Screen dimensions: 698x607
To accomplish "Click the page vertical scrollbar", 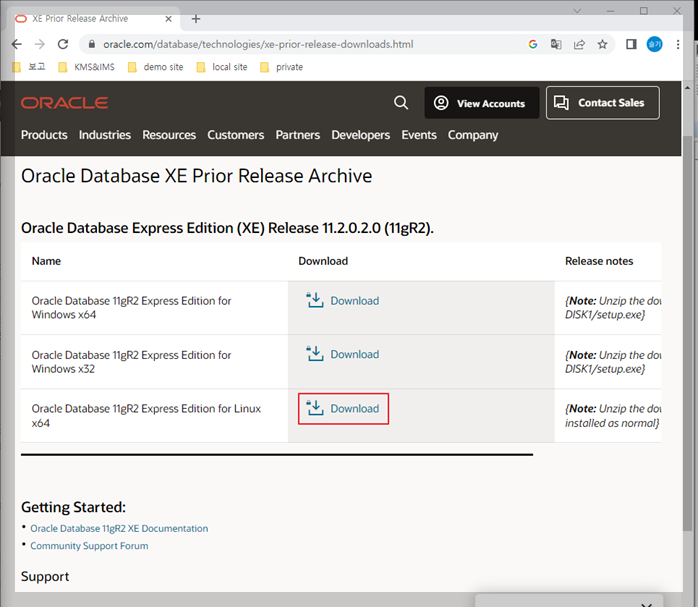I will click(687, 334).
